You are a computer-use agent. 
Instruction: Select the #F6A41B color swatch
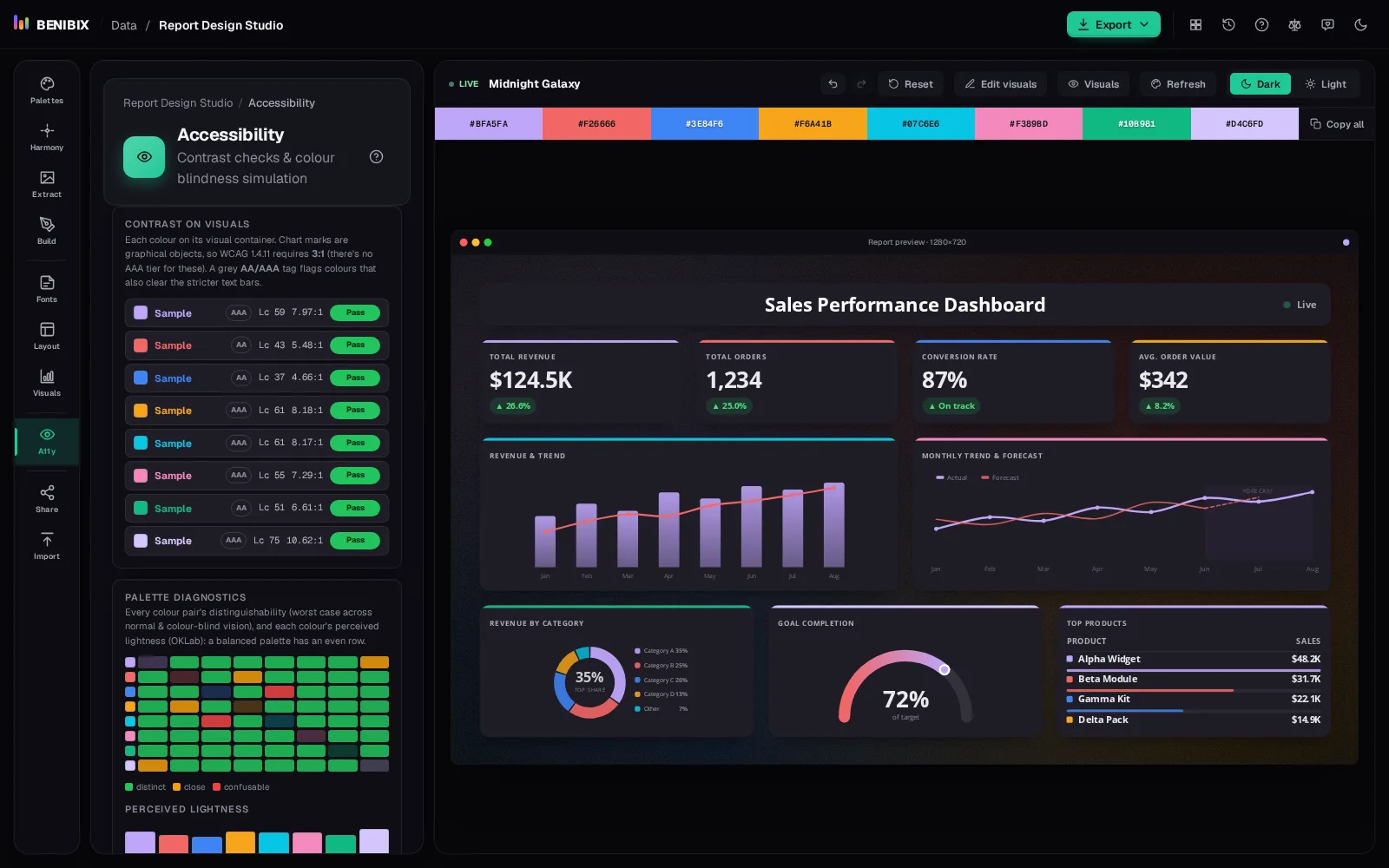(813, 124)
